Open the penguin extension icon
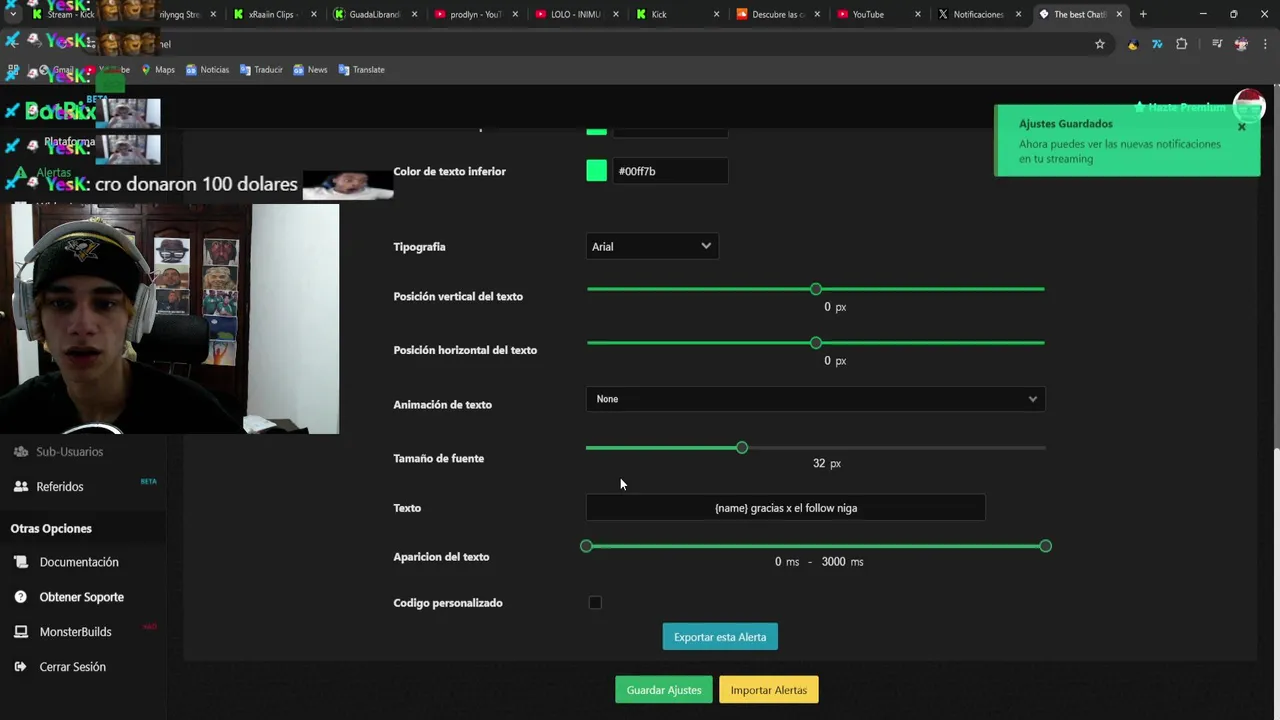Image resolution: width=1280 pixels, height=720 pixels. (1133, 44)
